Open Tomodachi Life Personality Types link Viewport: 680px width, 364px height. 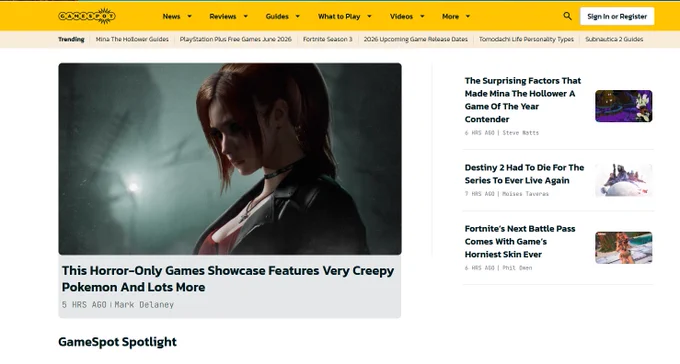point(526,39)
